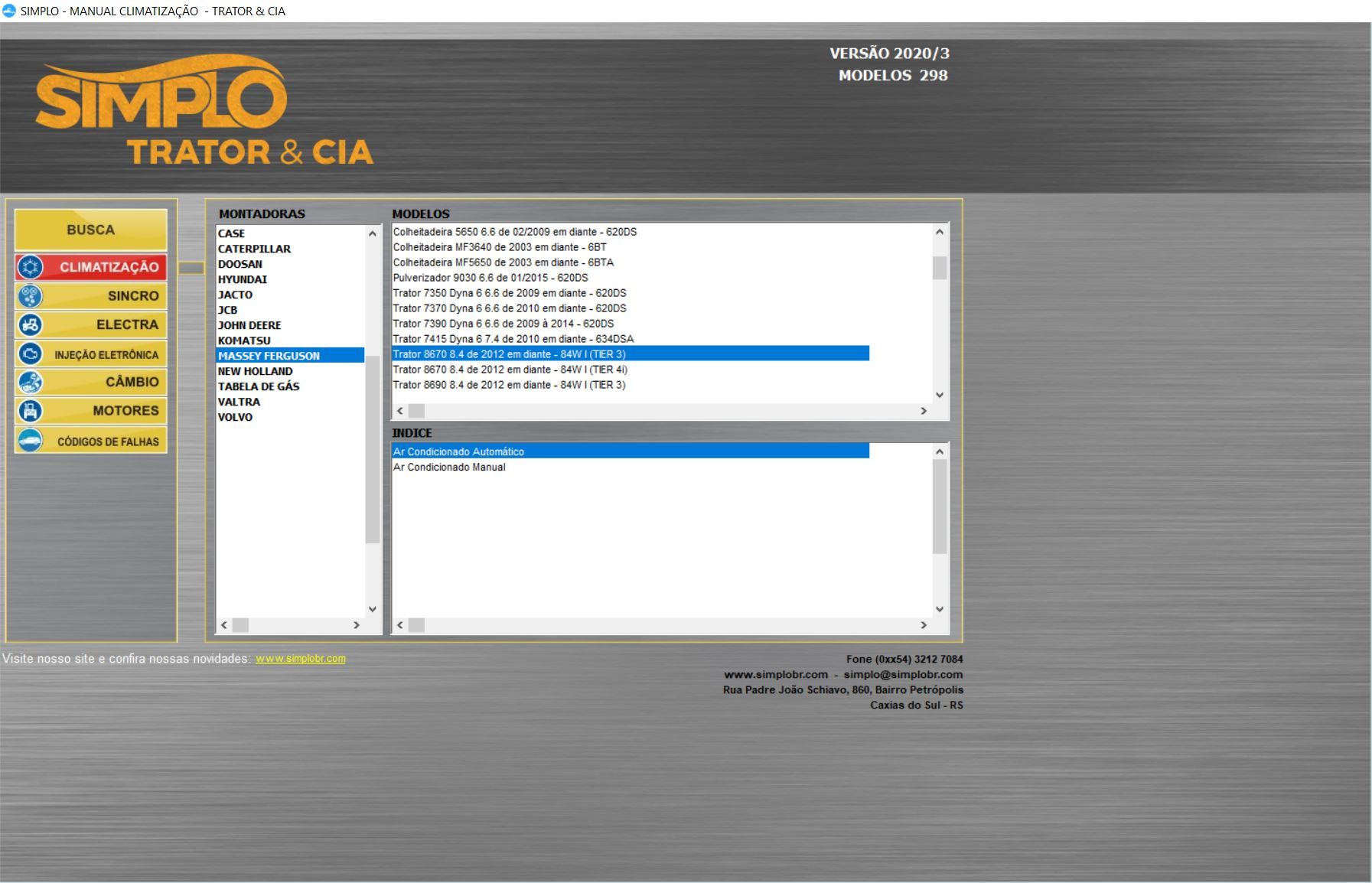The width and height of the screenshot is (1372, 883).
Task: Click the Climatização snowflake icon
Action: click(31, 267)
